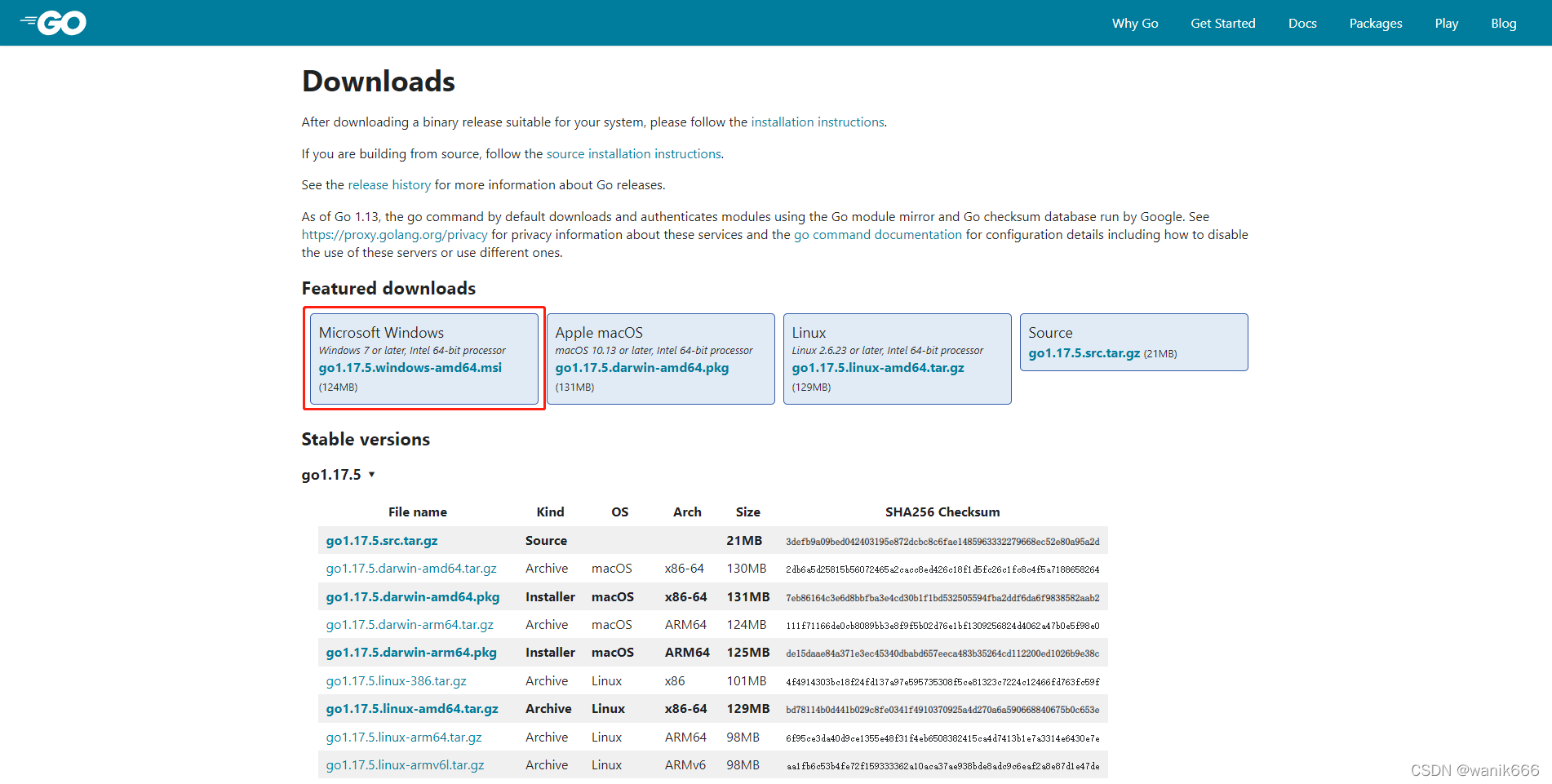Open the Blog navigation item

[1503, 24]
